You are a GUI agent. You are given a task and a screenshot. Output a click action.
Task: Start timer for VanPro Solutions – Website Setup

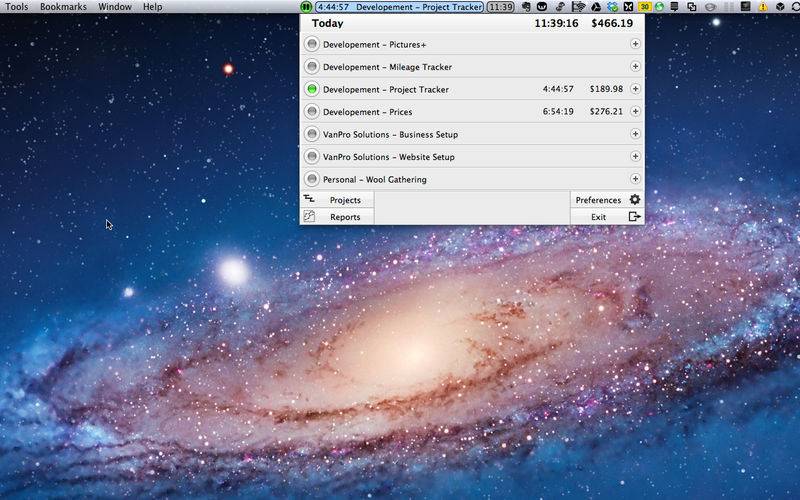point(312,156)
